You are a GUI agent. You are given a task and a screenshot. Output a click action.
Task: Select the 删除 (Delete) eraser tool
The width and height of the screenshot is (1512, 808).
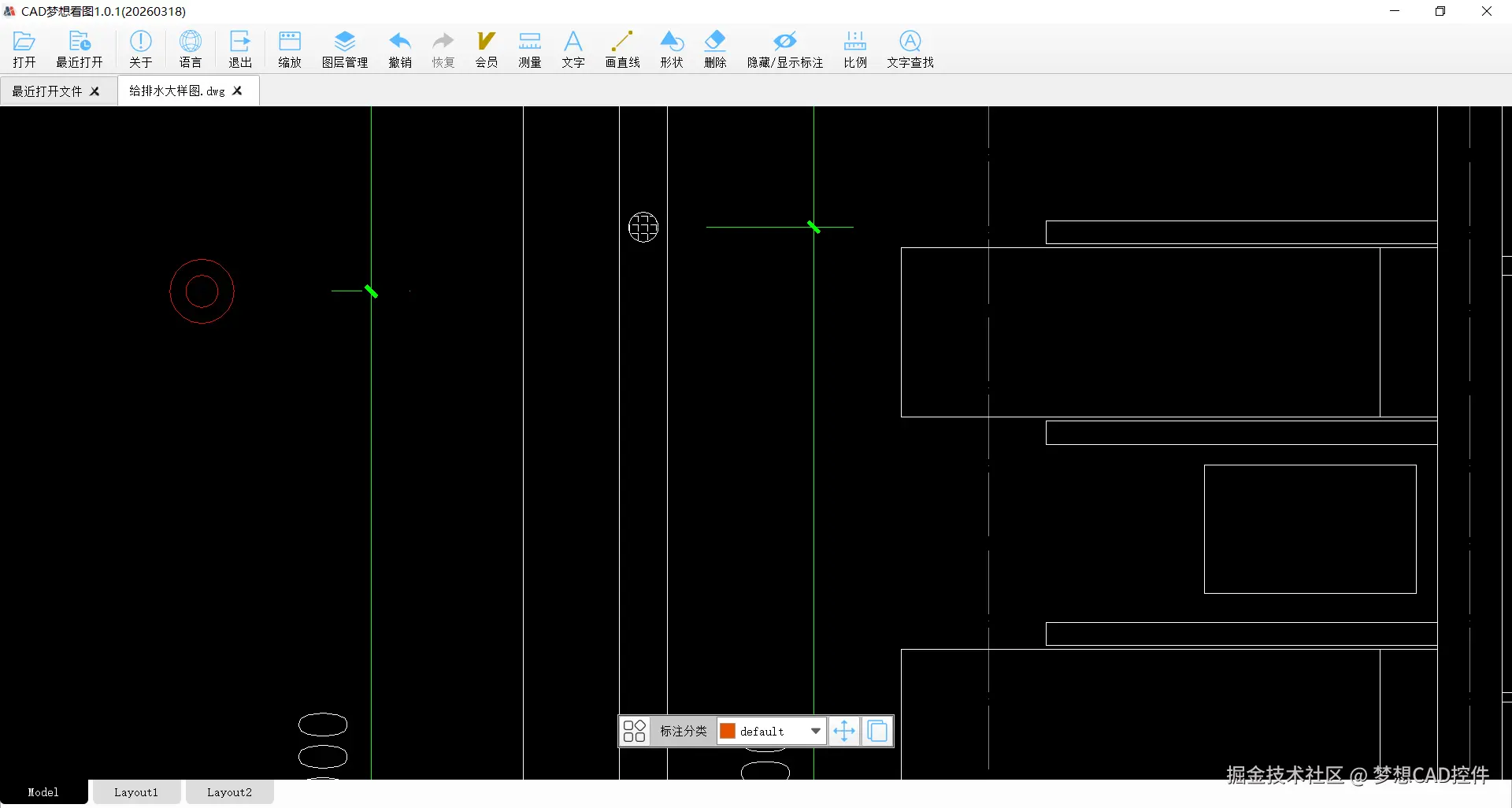point(715,50)
